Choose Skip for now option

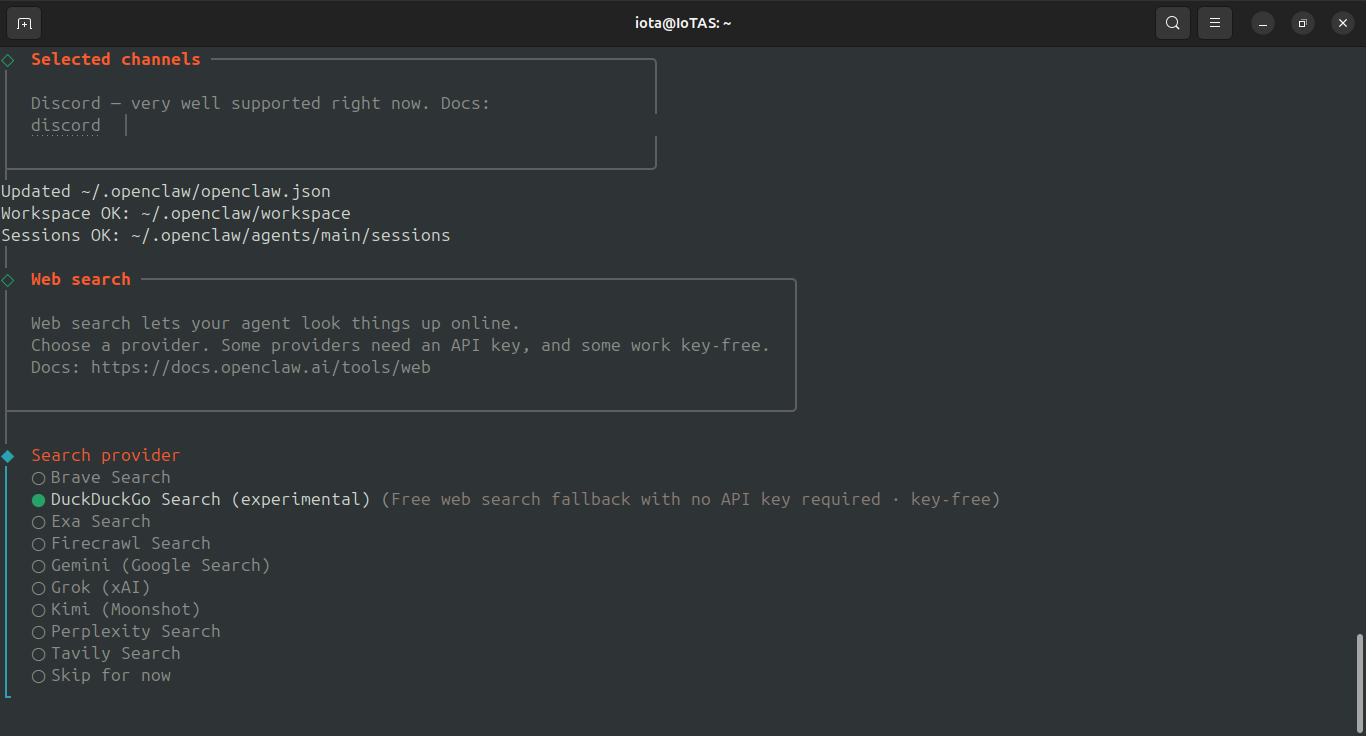coord(101,675)
